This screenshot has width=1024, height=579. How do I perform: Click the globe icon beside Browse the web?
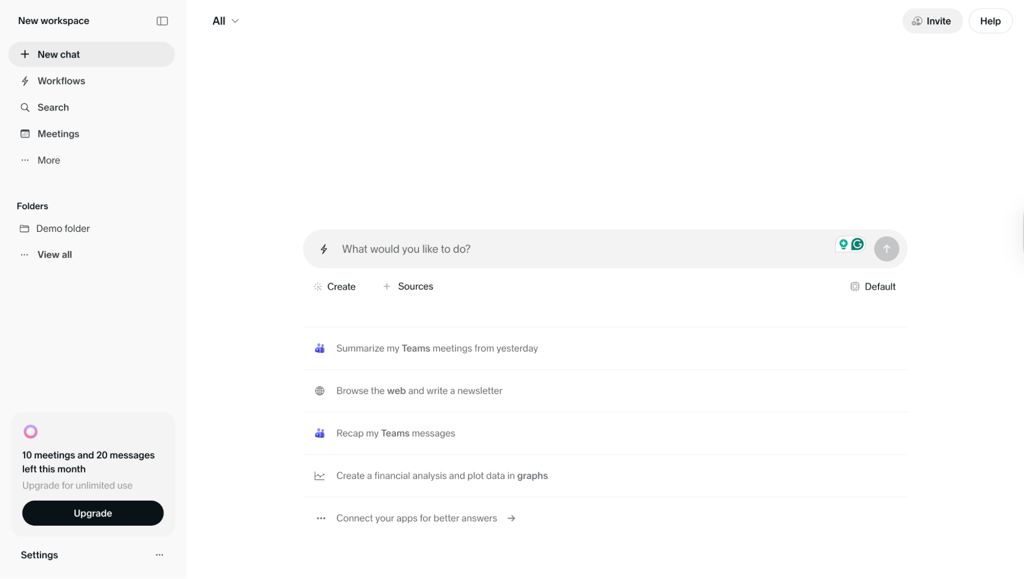(x=319, y=391)
